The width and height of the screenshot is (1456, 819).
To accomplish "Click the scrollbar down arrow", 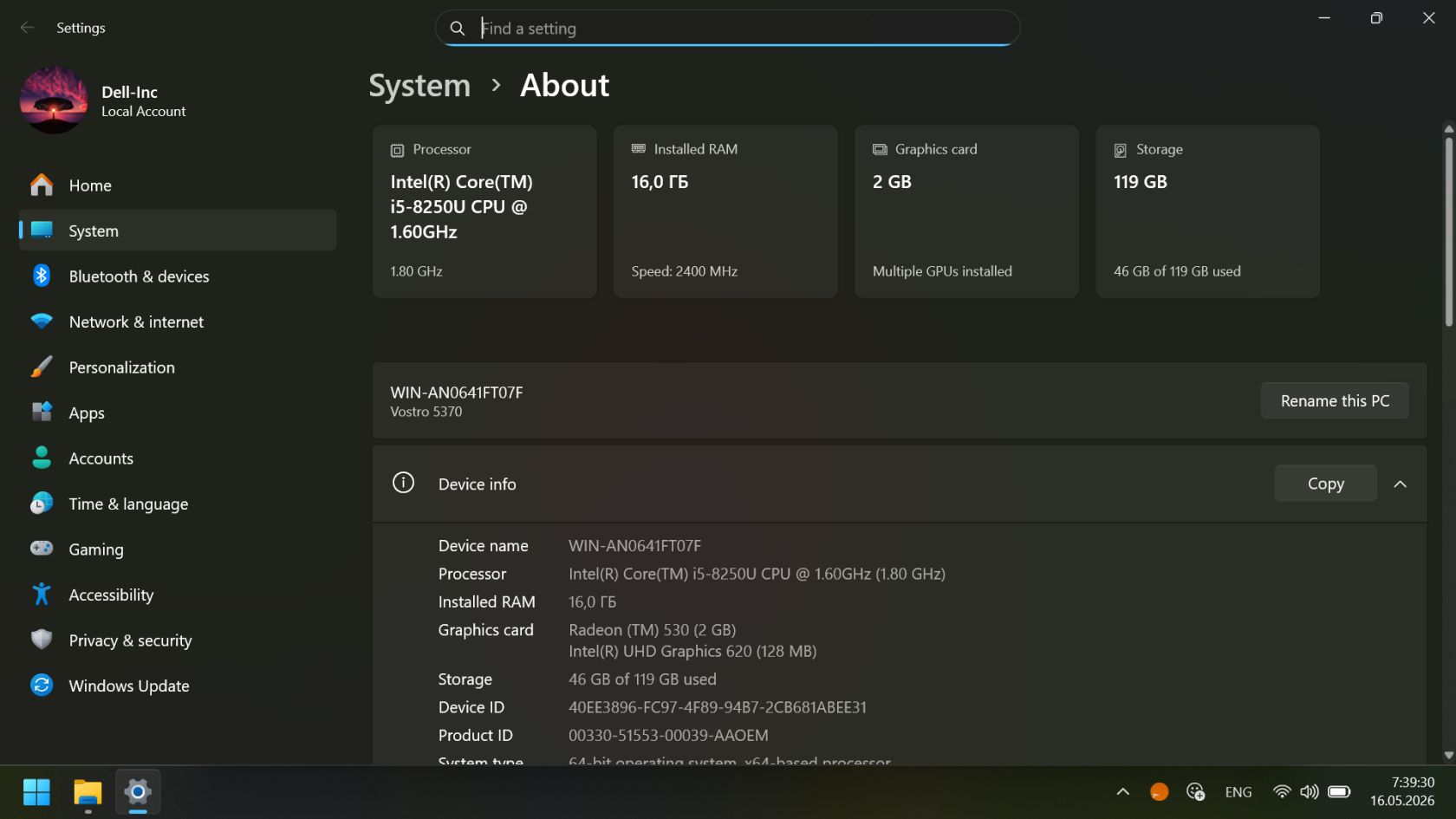I will pyautogui.click(x=1448, y=755).
